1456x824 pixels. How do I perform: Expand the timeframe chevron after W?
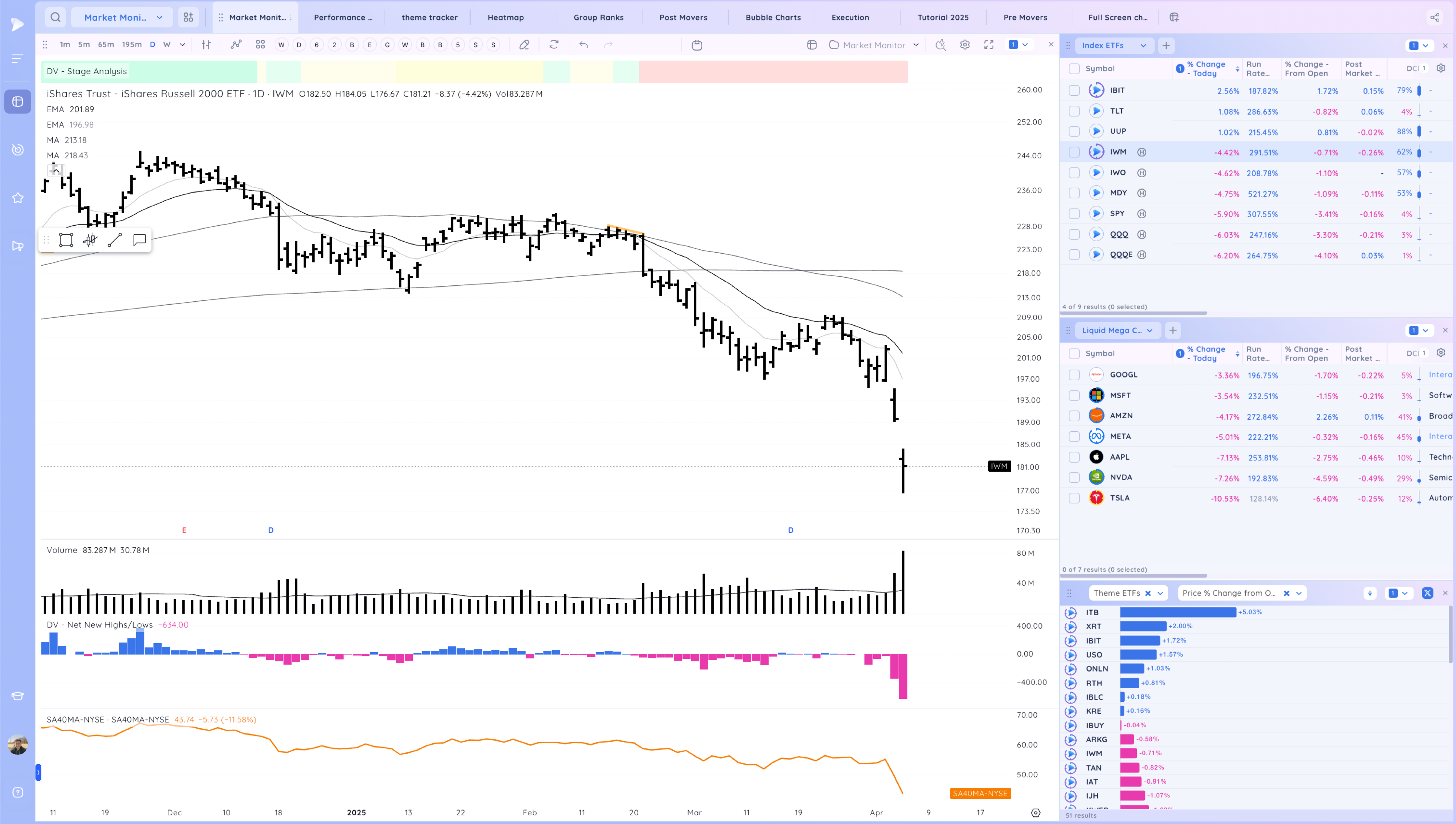[x=182, y=45]
